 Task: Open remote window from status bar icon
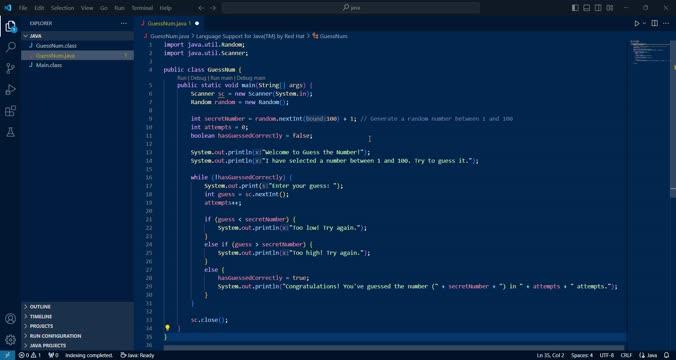tap(7, 355)
